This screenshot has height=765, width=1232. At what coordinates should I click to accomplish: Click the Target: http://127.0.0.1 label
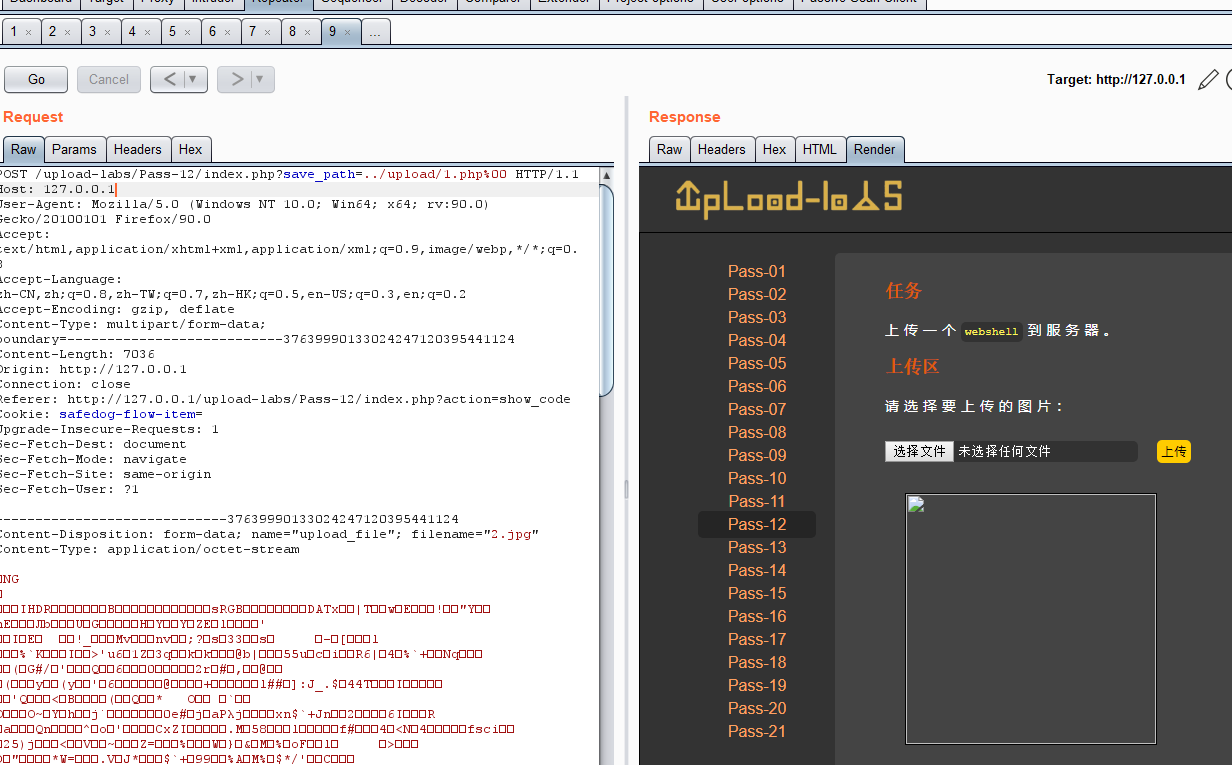point(1116,80)
